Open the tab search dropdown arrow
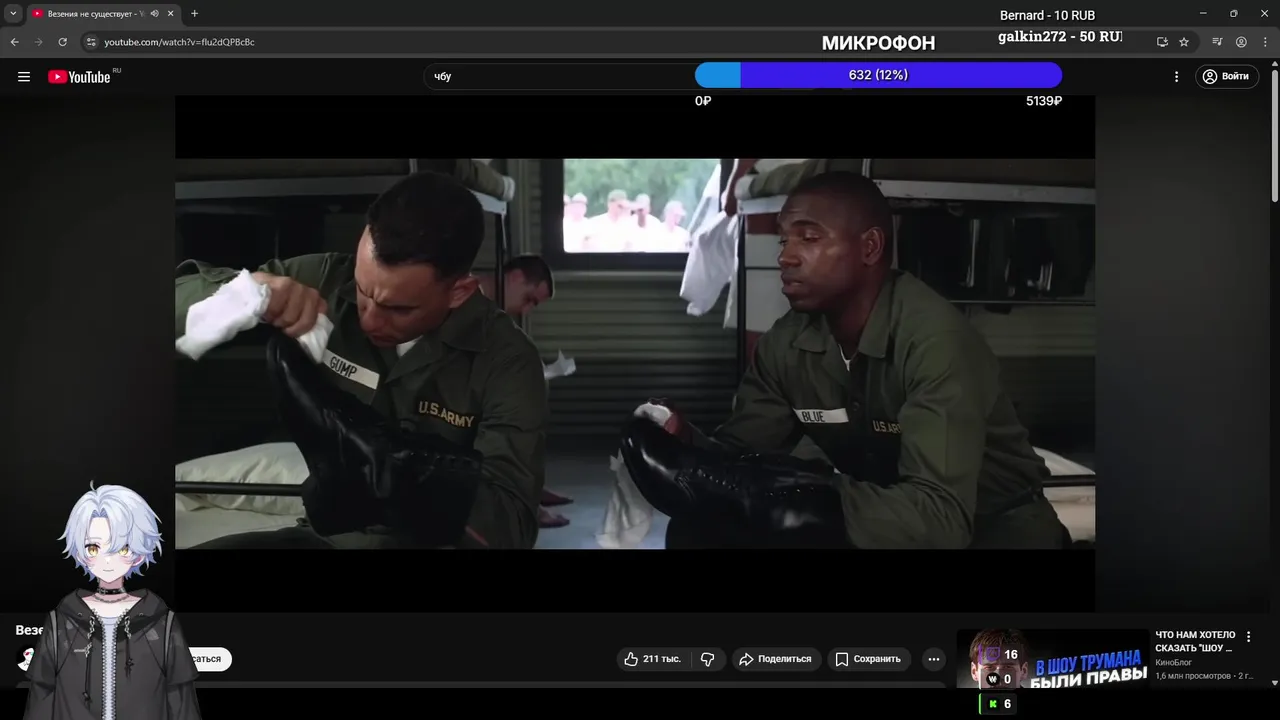Viewport: 1280px width, 720px height. tap(13, 14)
